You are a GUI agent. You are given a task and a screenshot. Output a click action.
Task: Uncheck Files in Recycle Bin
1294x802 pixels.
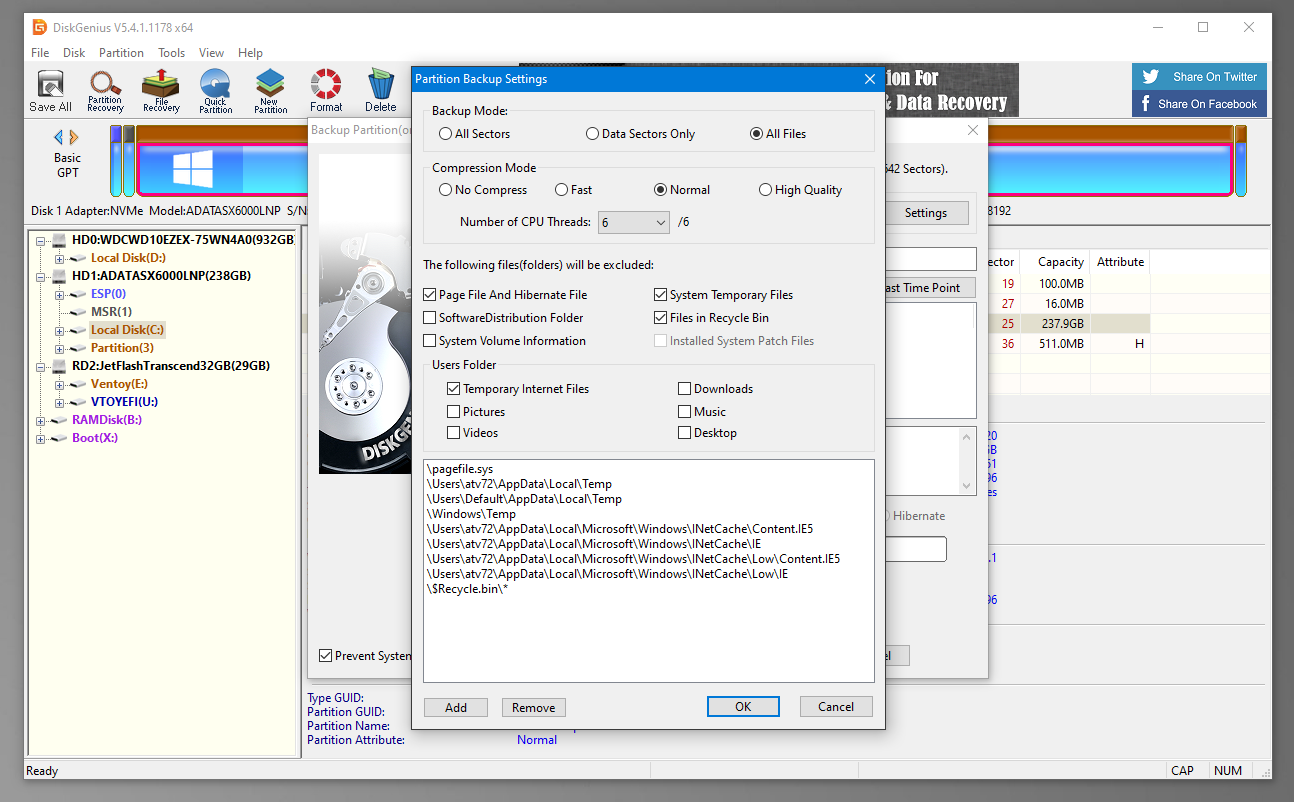tap(661, 318)
